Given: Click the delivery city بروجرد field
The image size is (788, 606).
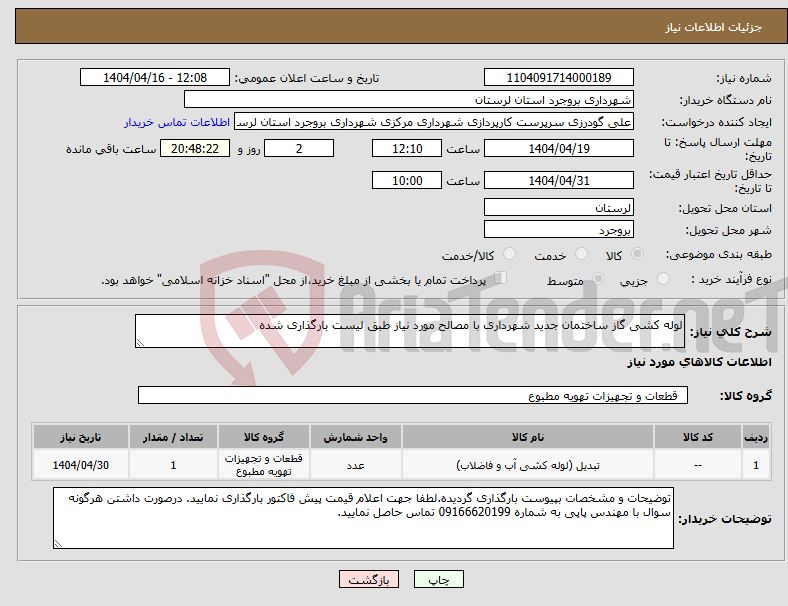Looking at the screenshot, I should (558, 229).
